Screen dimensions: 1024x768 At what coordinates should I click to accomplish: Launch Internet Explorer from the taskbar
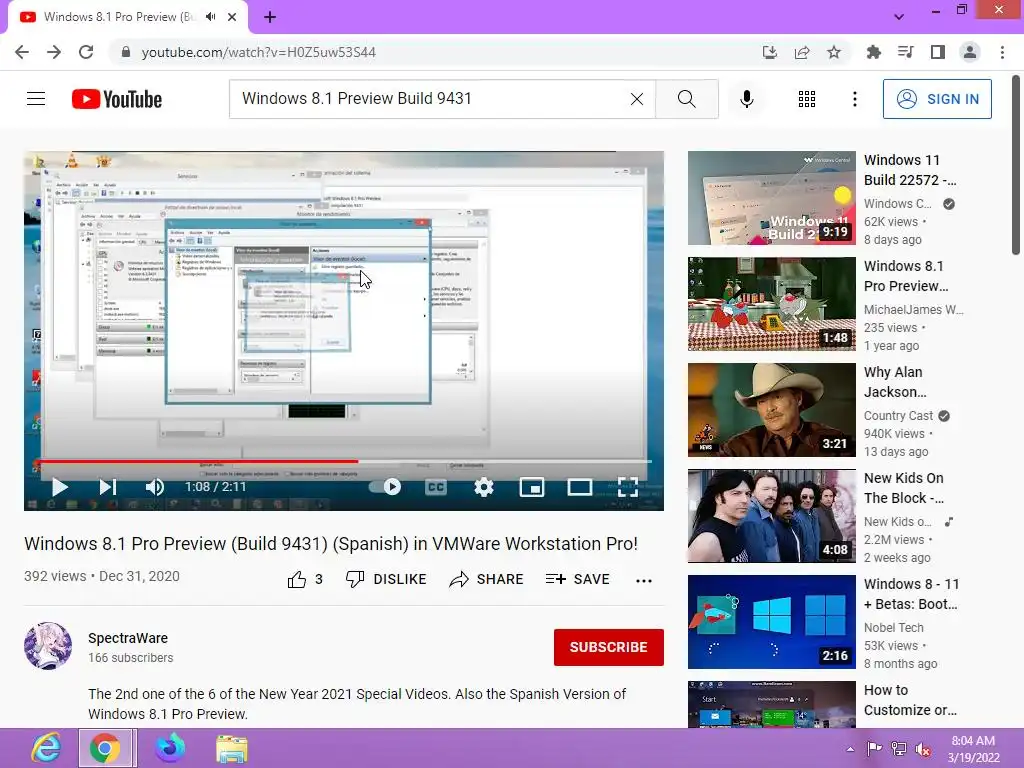pyautogui.click(x=46, y=748)
